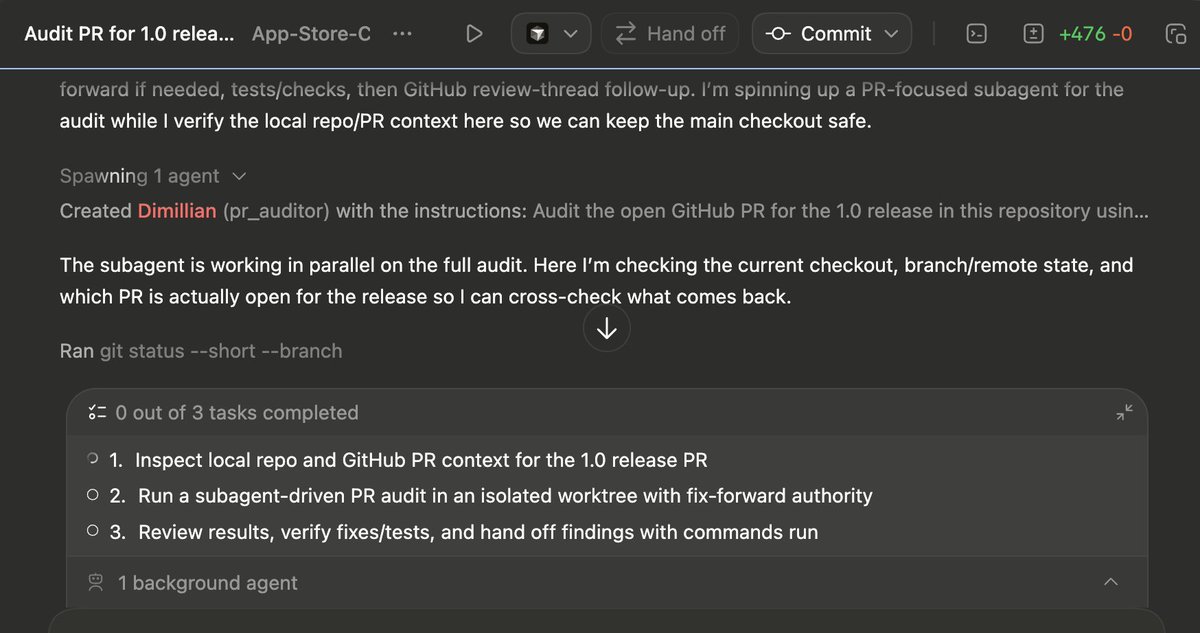Click Ran git status --short --branch command

[x=201, y=351]
